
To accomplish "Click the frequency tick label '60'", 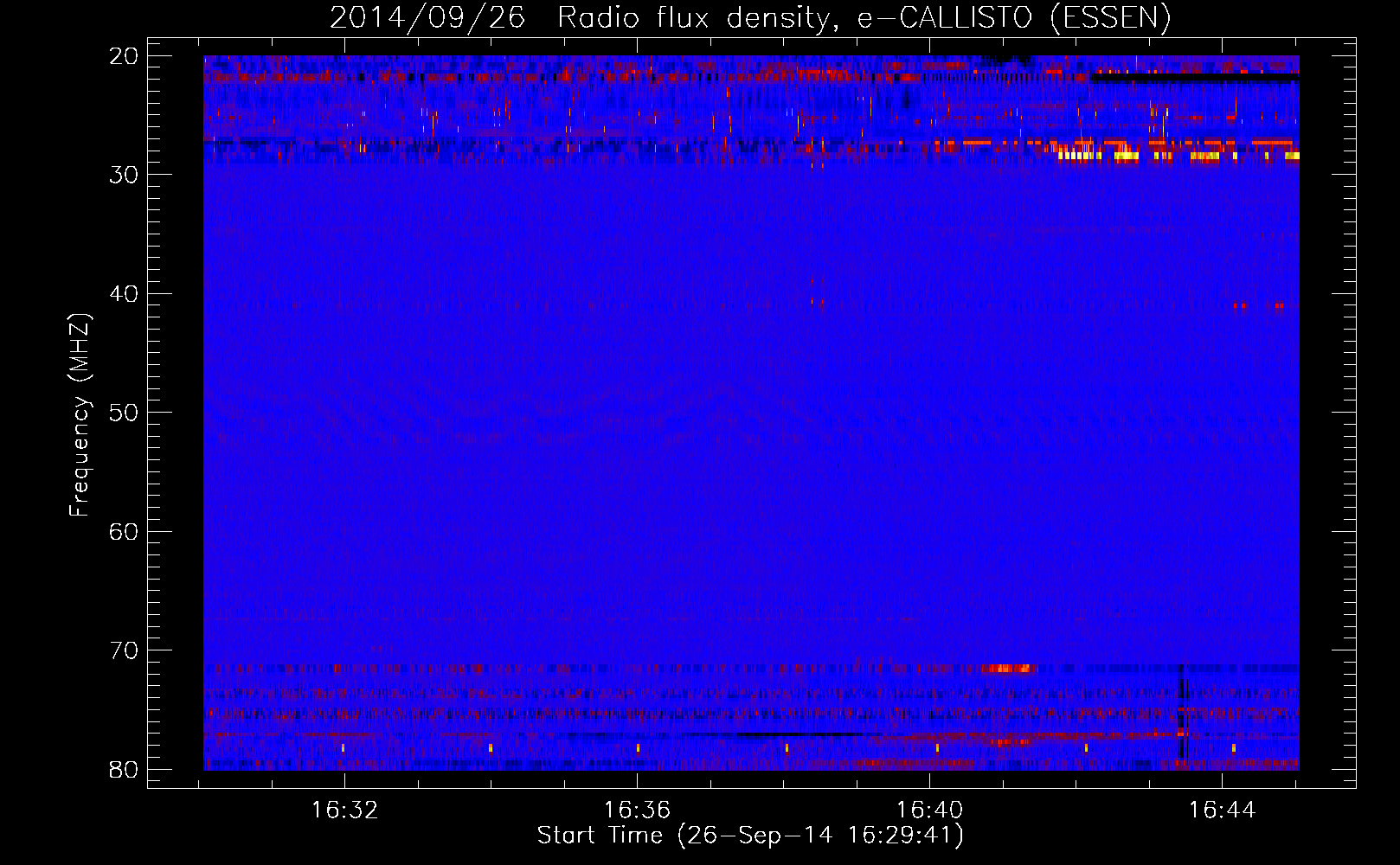I will (x=125, y=531).
